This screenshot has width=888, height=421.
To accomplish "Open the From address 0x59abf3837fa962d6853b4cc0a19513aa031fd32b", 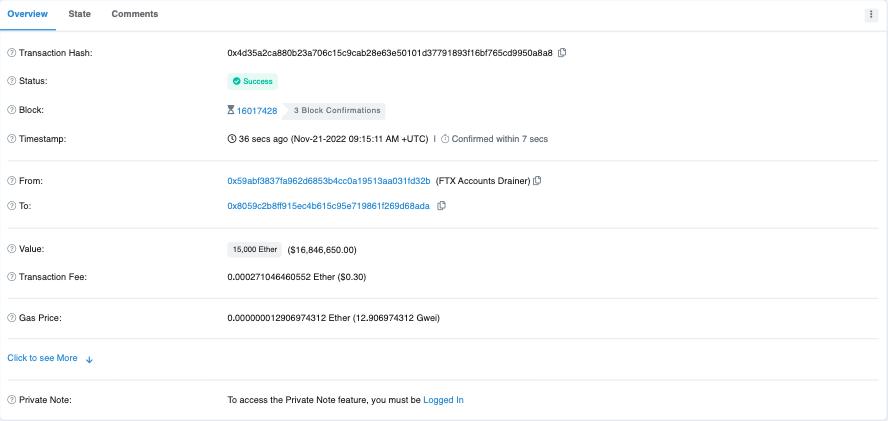I will (x=329, y=181).
